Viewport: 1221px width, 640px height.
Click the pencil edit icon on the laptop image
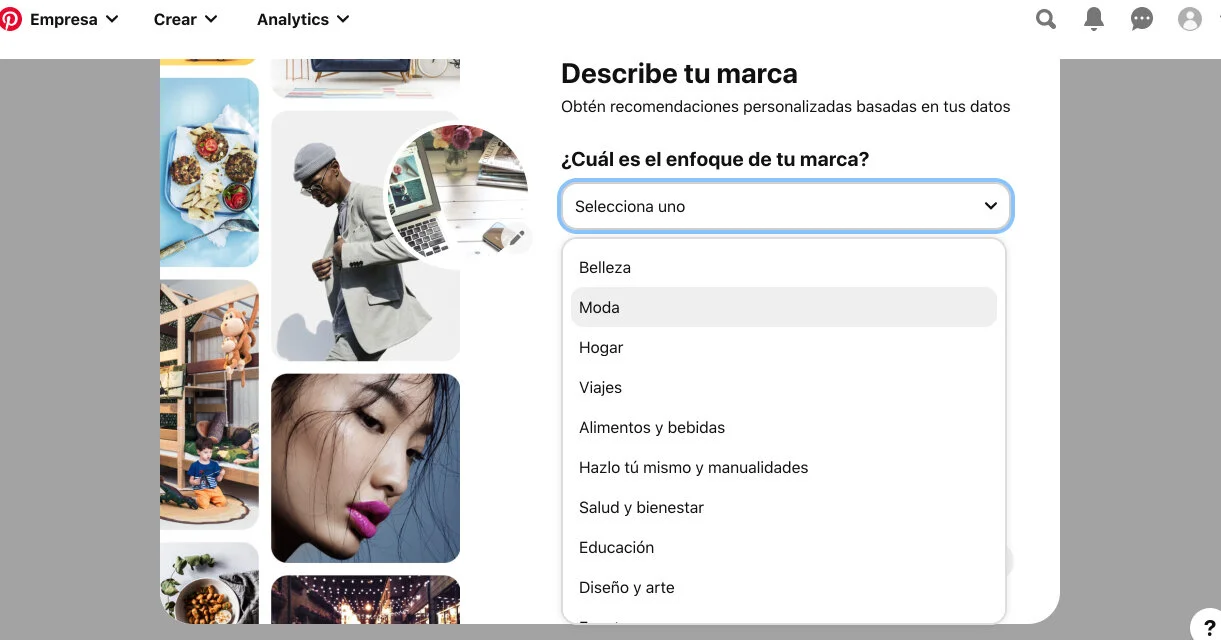[517, 238]
